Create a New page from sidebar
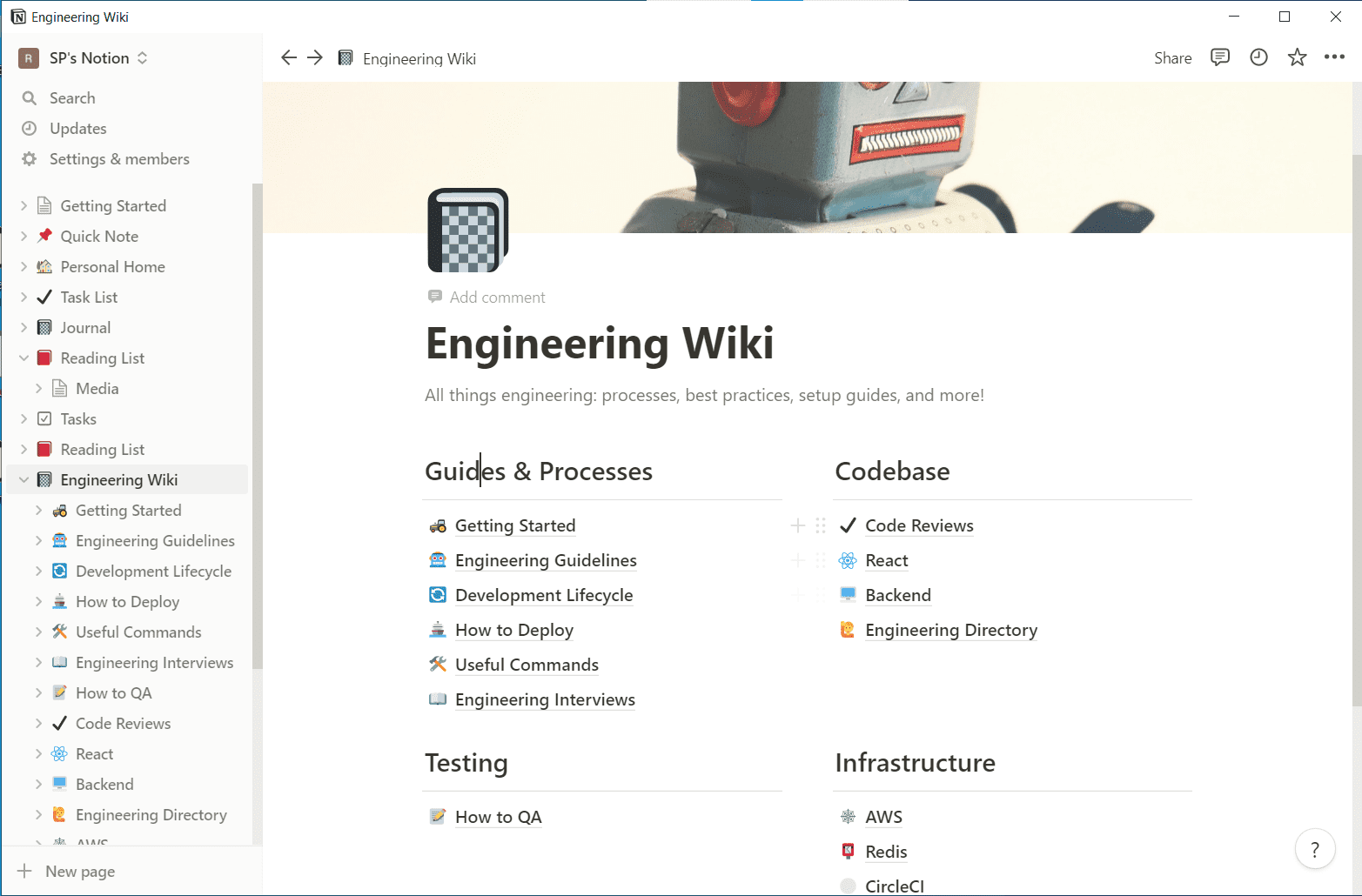 (x=79, y=872)
